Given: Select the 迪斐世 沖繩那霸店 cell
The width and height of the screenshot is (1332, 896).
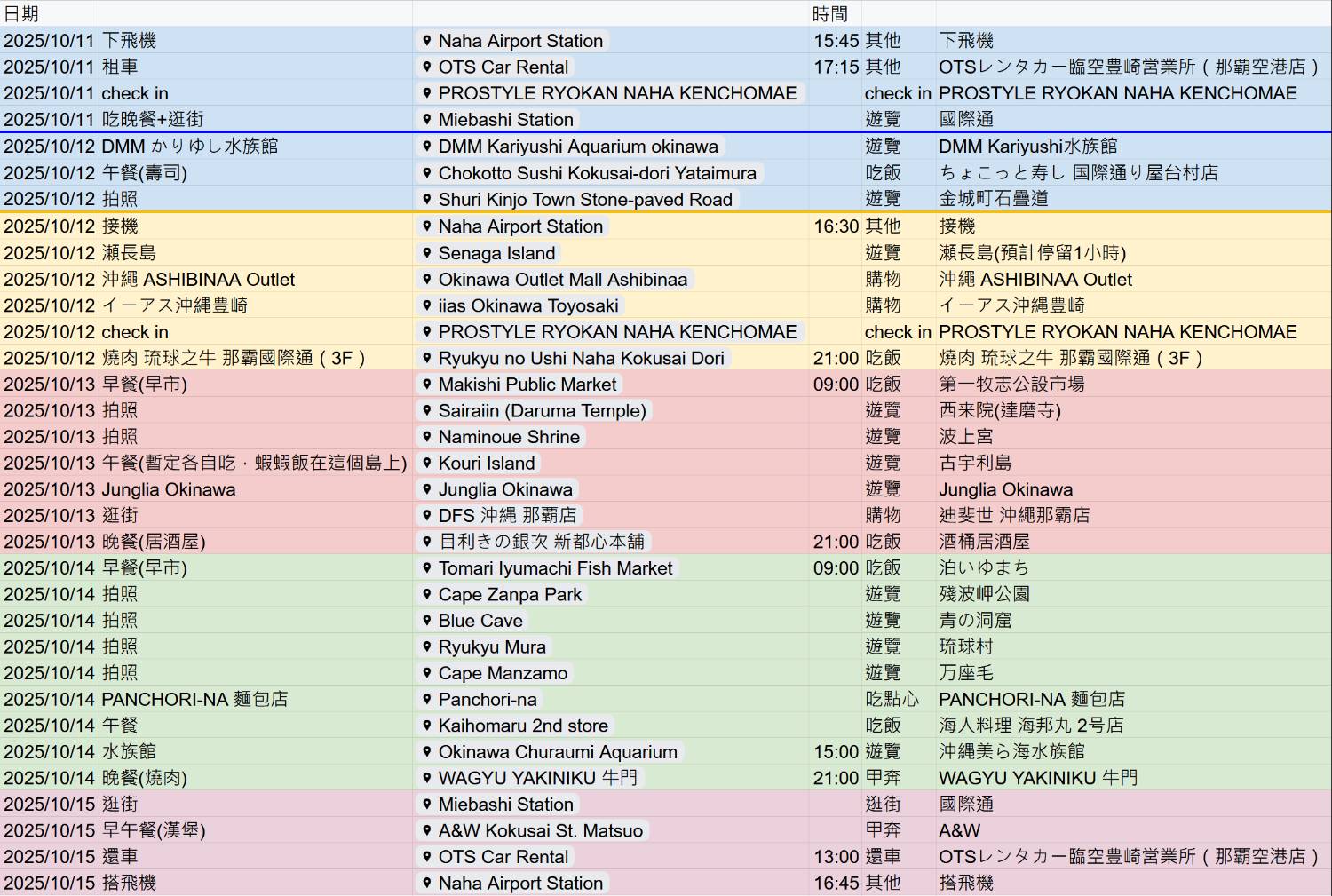Looking at the screenshot, I should 1134,515.
